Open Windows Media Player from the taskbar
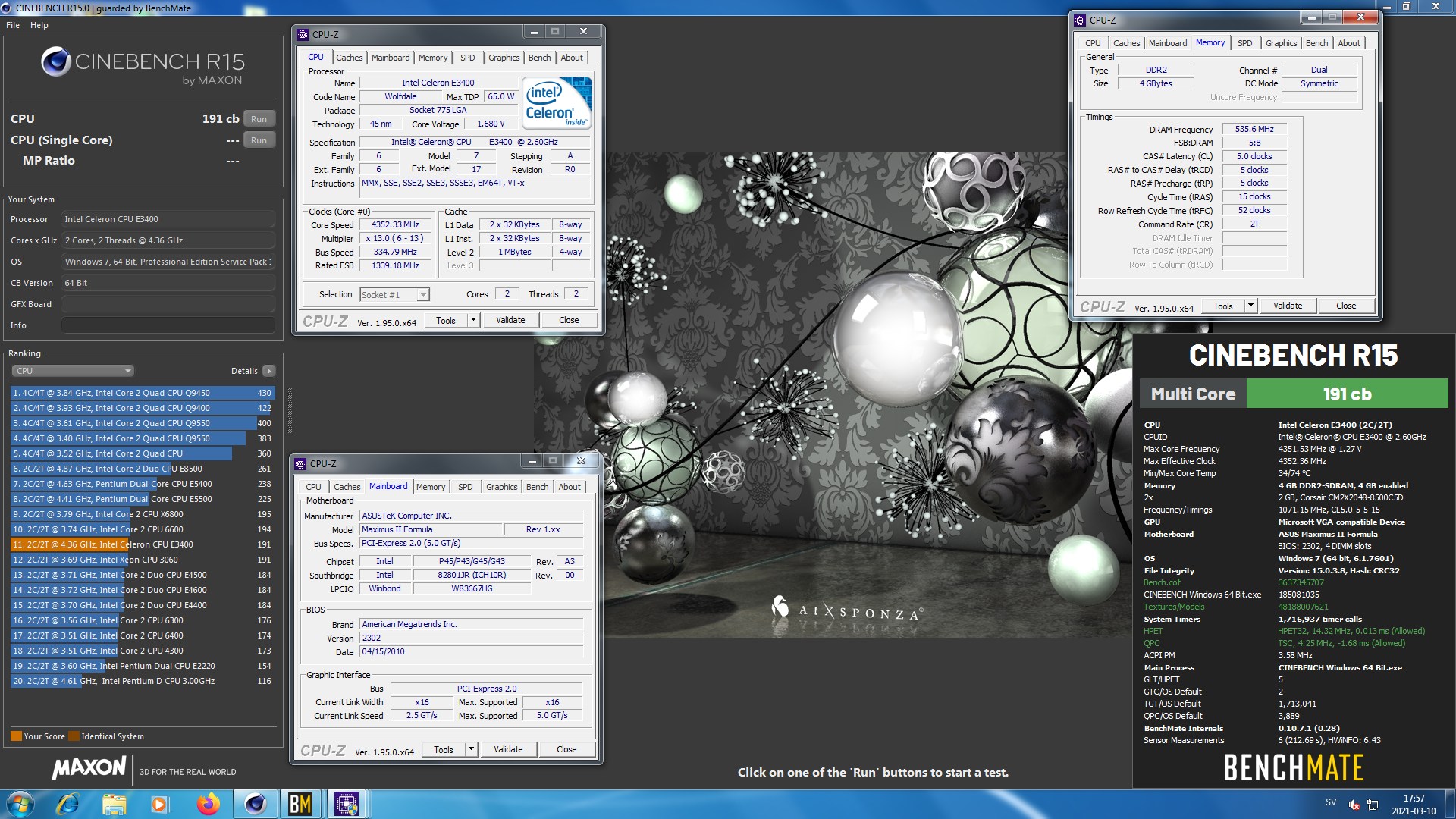1456x819 pixels. coord(160,804)
